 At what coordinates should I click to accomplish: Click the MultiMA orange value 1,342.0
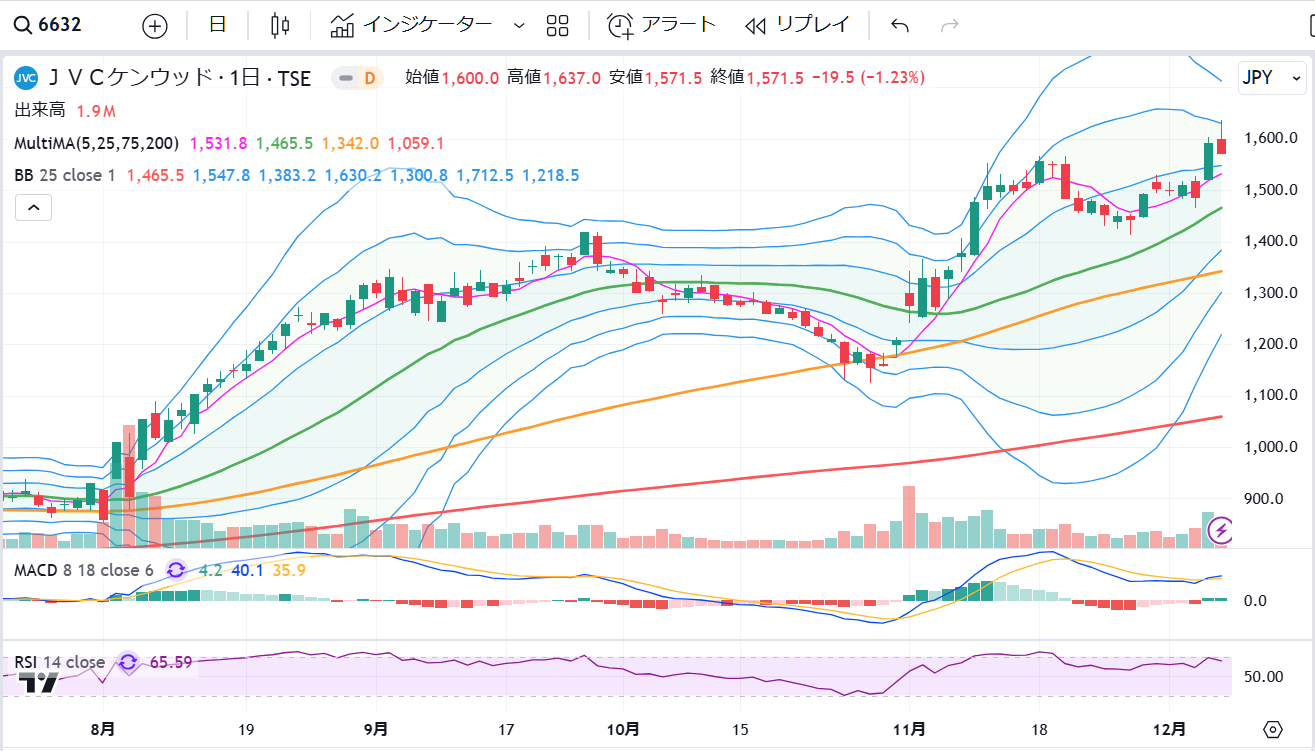coord(350,143)
